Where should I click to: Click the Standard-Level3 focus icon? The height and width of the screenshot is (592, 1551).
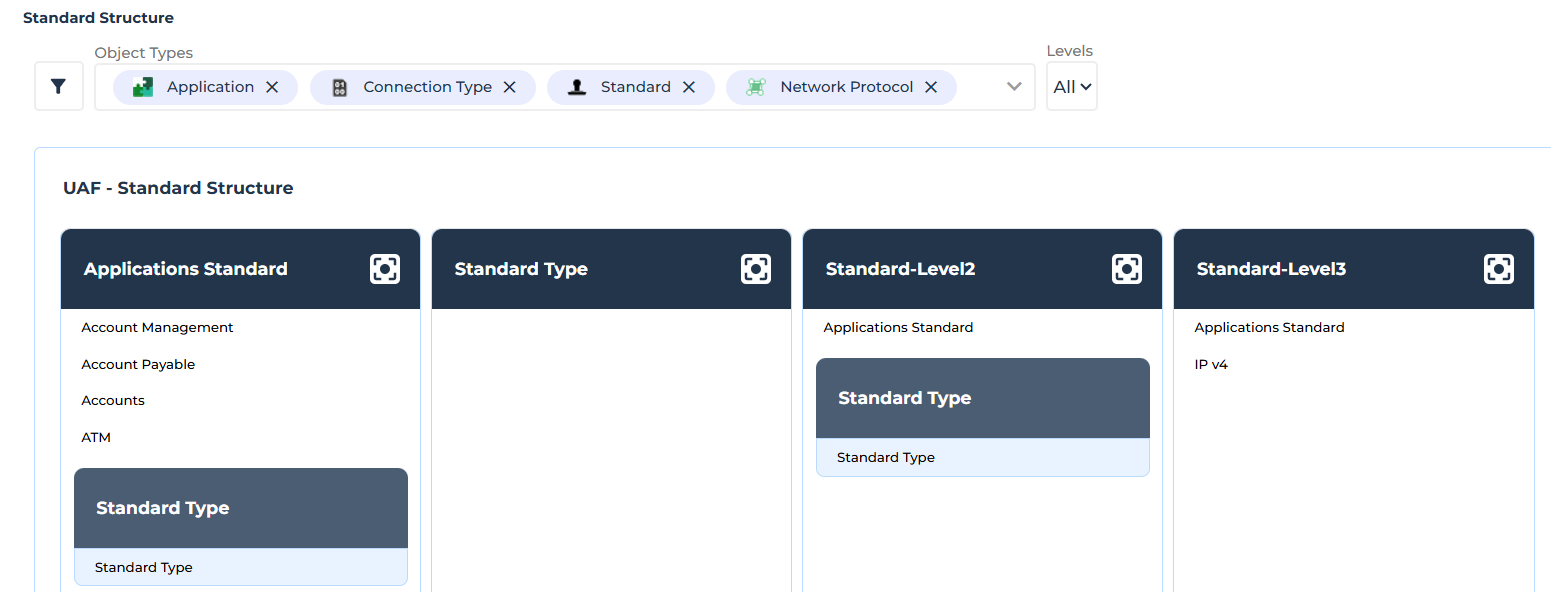(x=1498, y=269)
